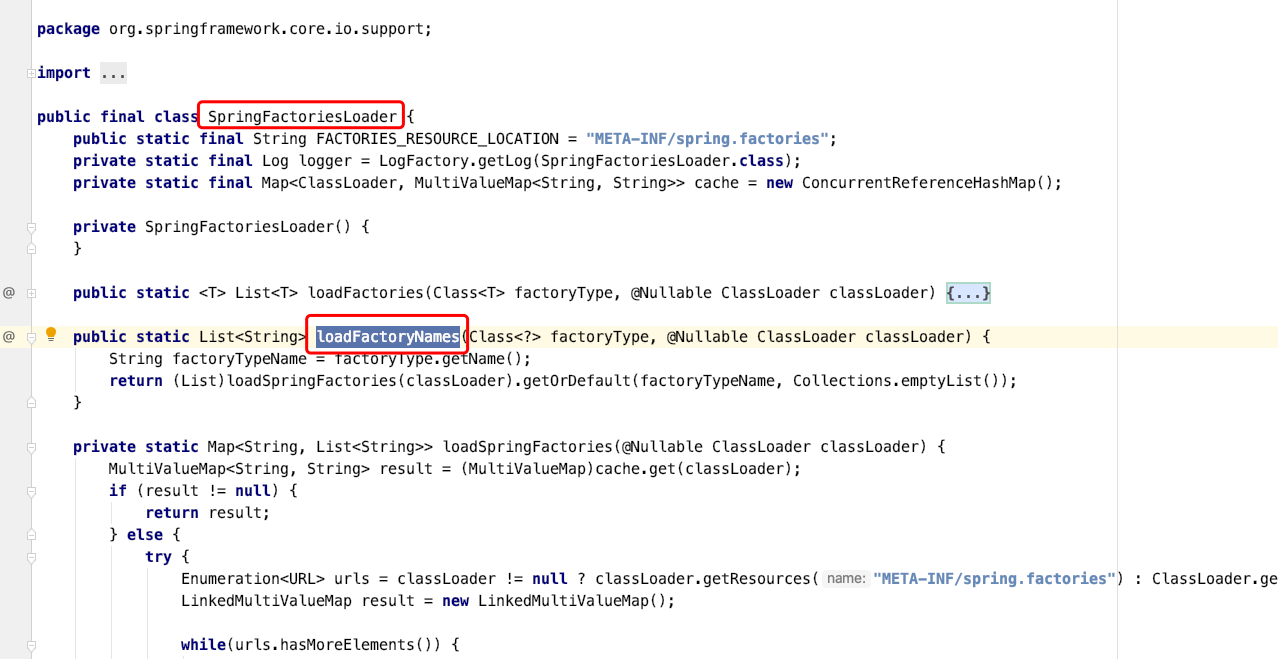Click the cache variable name

tap(716, 182)
